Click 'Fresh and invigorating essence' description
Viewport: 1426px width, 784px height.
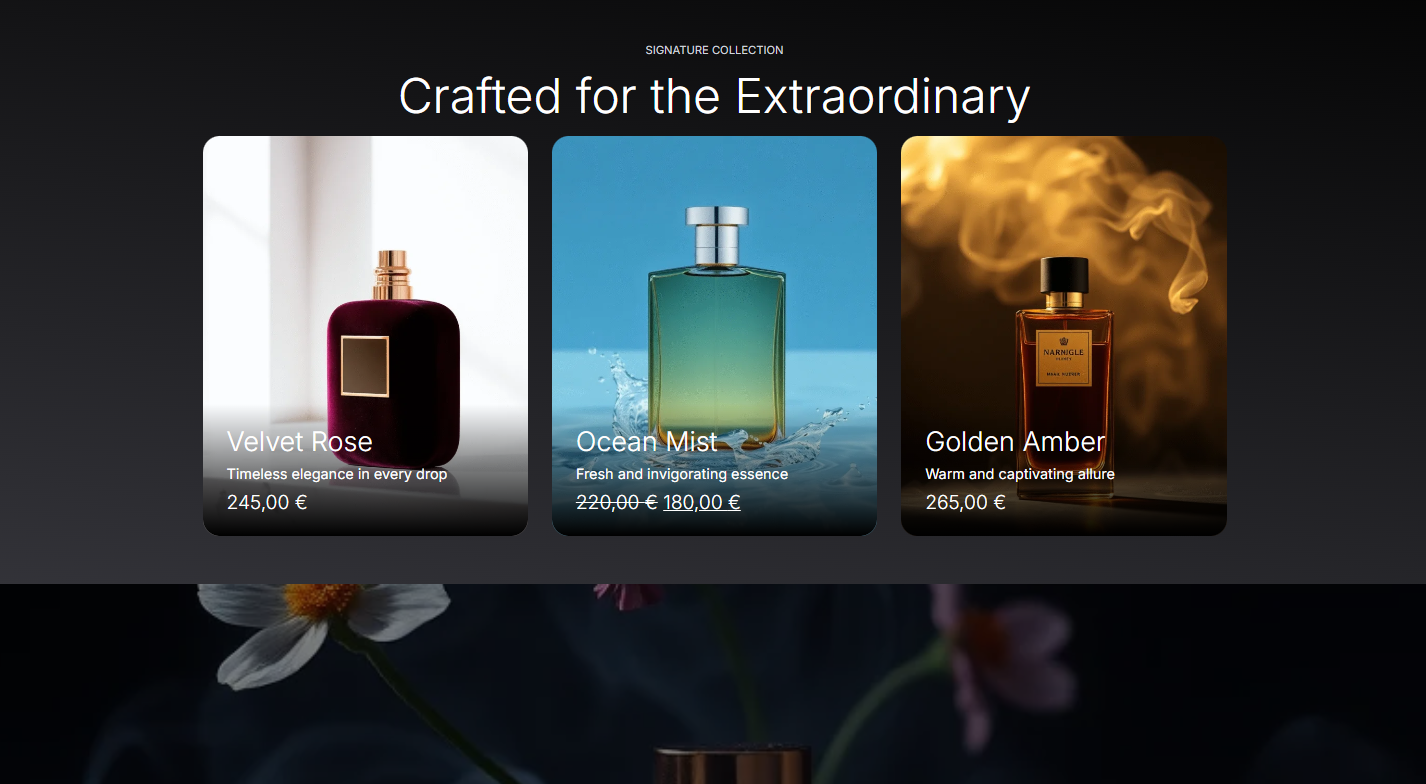[682, 474]
